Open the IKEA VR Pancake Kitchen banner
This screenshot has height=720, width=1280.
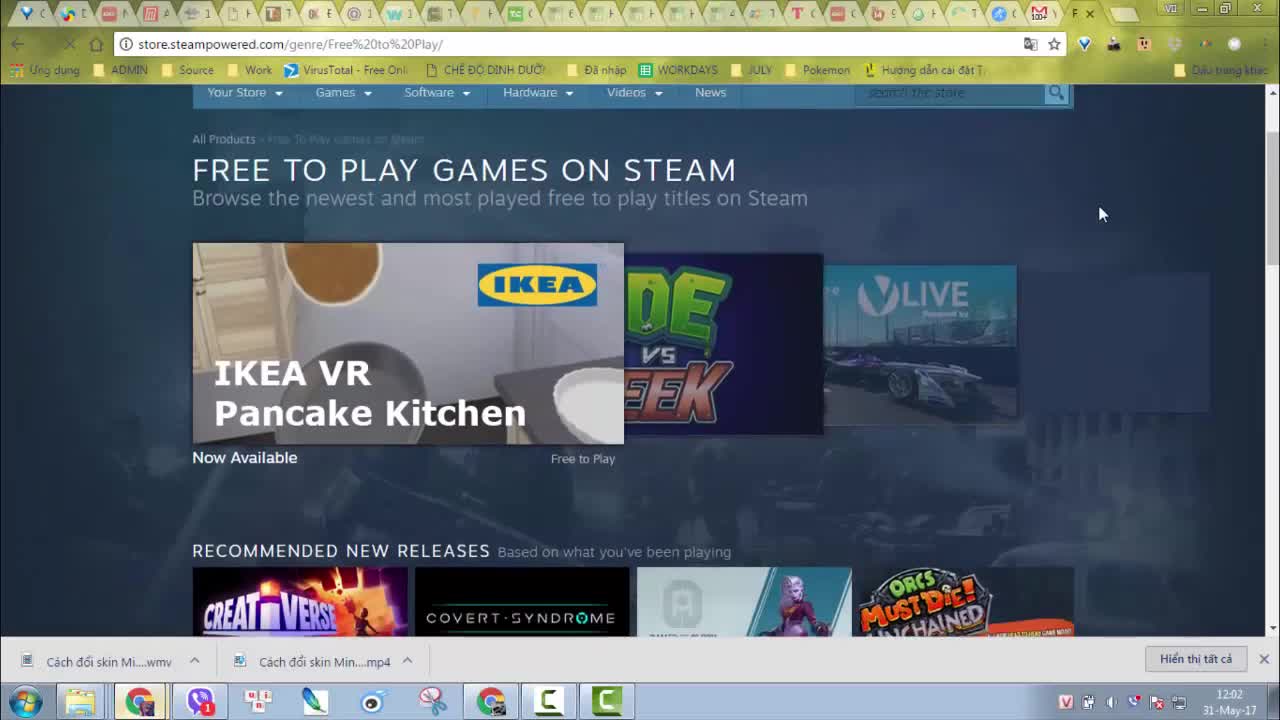coord(408,343)
